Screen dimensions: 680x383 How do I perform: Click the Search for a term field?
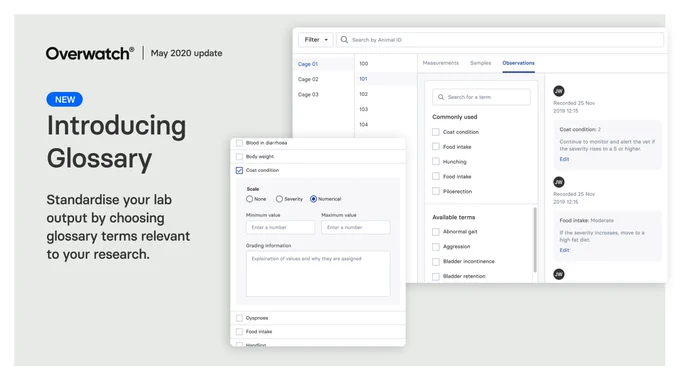coord(481,97)
